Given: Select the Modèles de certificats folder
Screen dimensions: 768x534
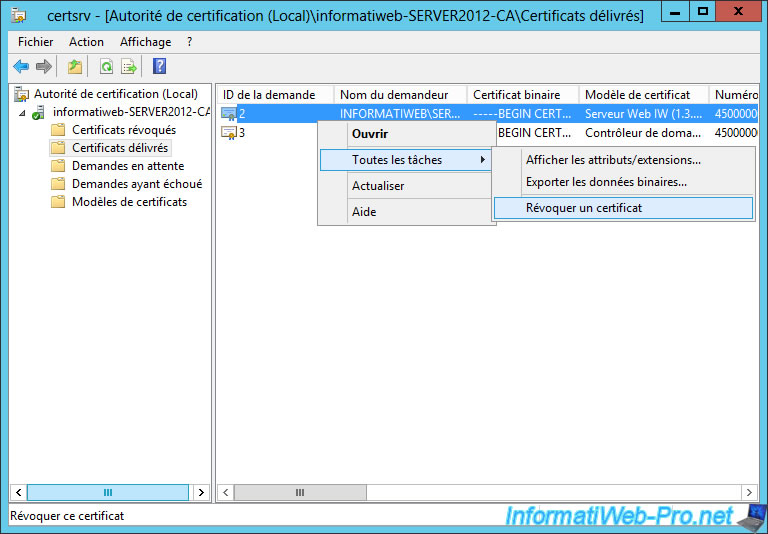Looking at the screenshot, I should 129,202.
